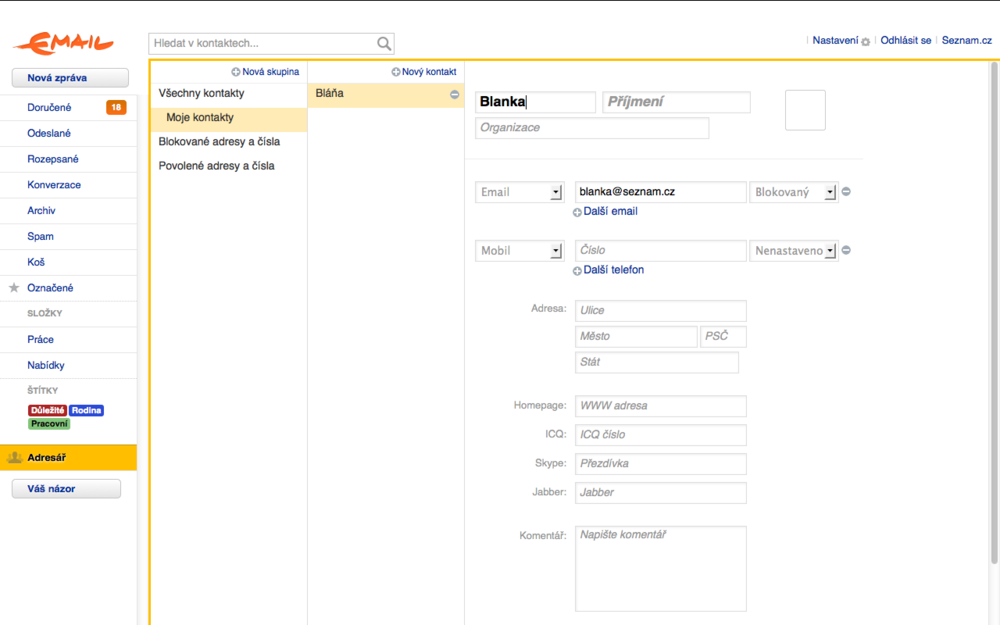1000x625 pixels.
Task: Select Moje kontakty group
Action: tap(228, 118)
